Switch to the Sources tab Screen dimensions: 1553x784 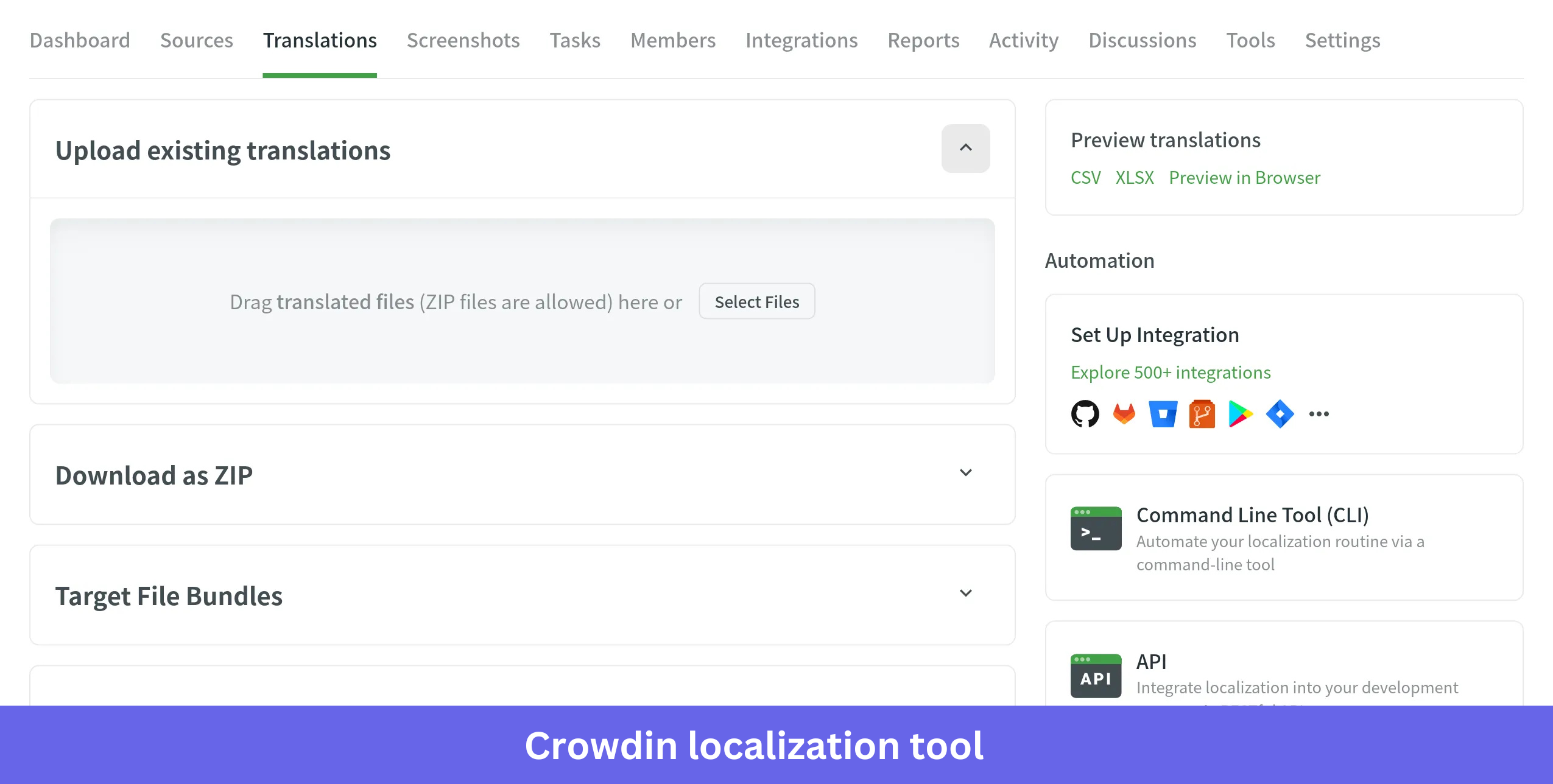(x=197, y=40)
